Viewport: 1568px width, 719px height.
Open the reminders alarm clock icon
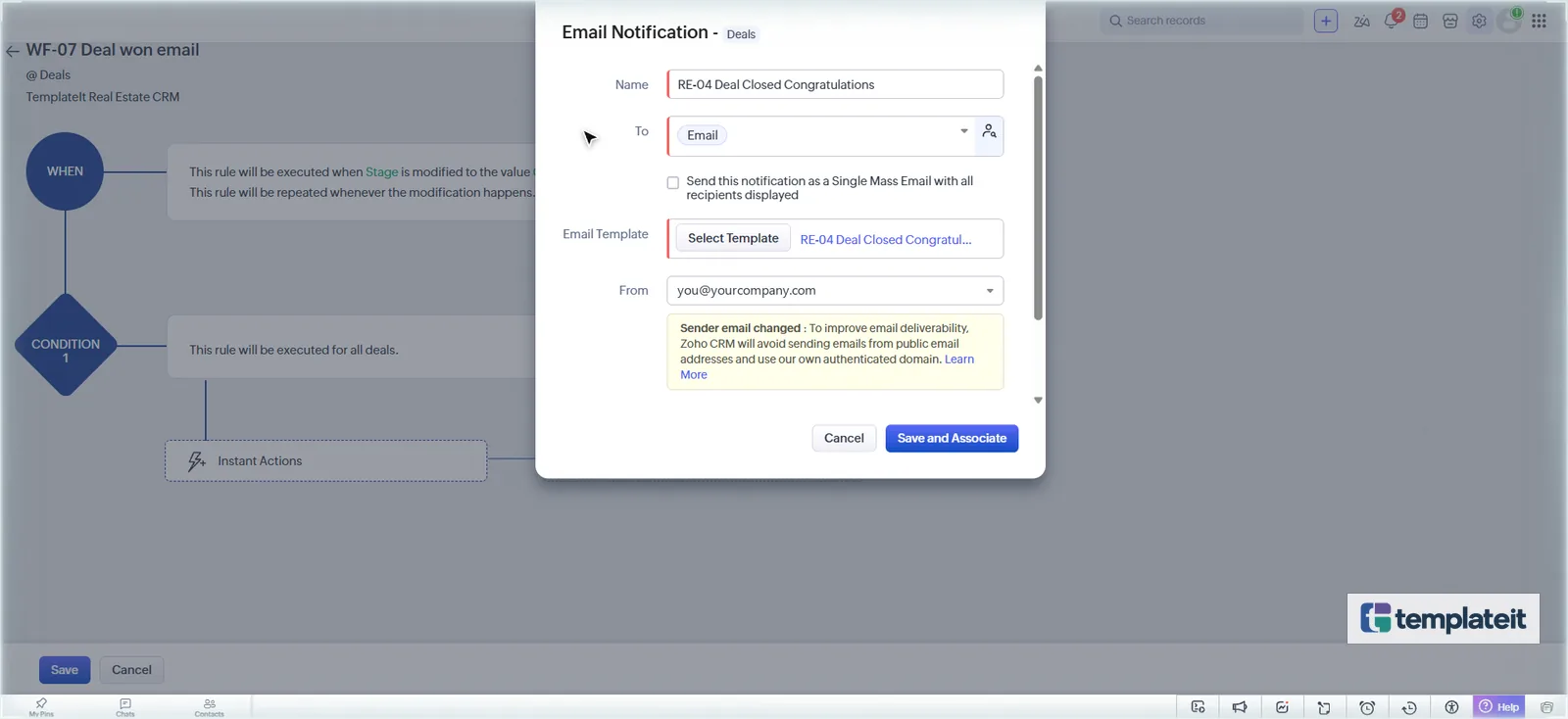pos(1367,707)
